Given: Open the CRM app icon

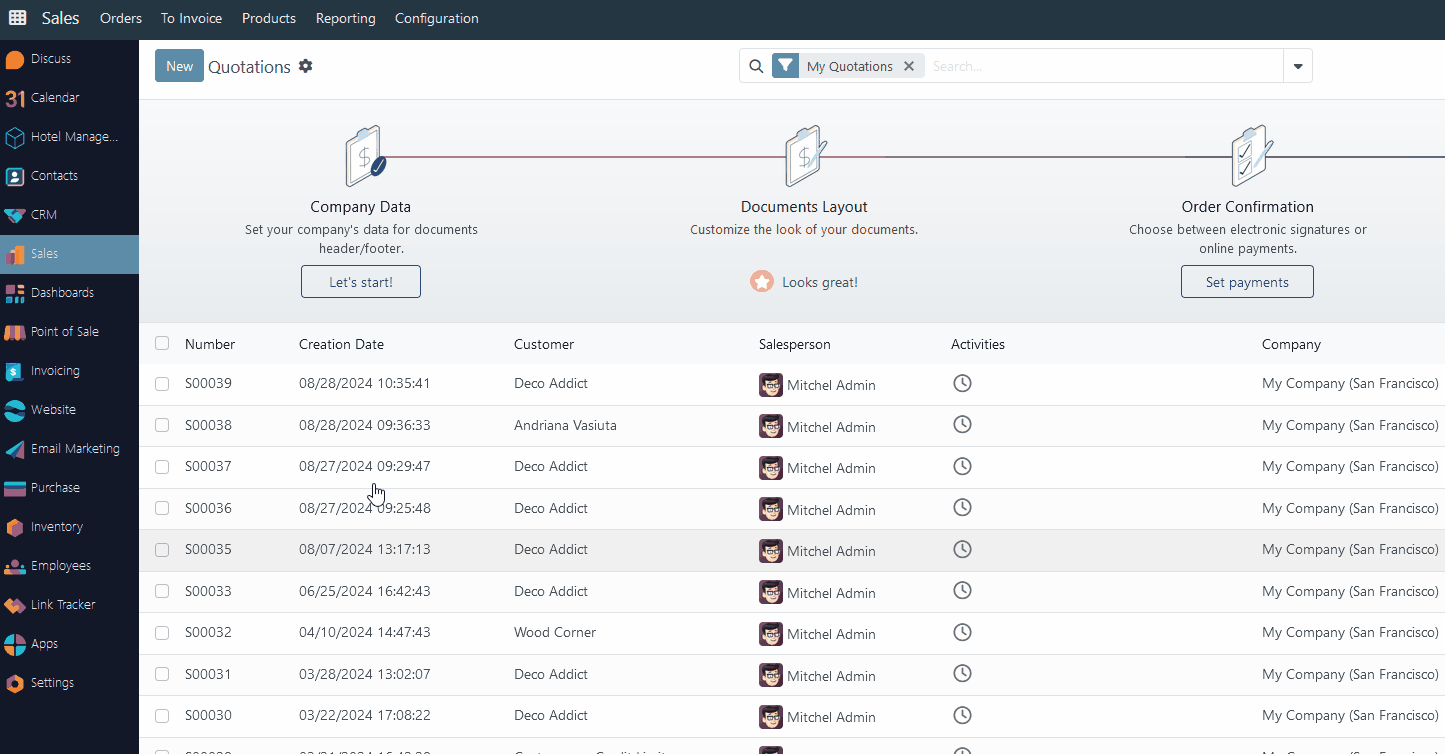Looking at the screenshot, I should pos(15,215).
